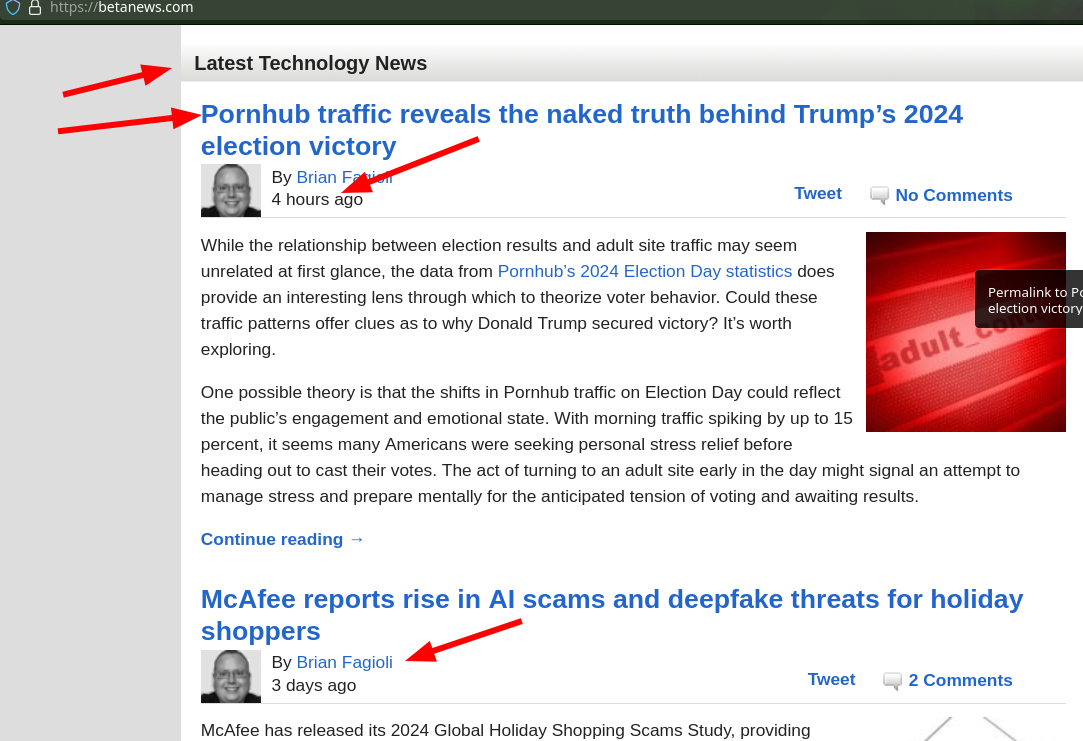Open the McAfee AI scams article headline
1083x741 pixels.
click(x=612, y=615)
